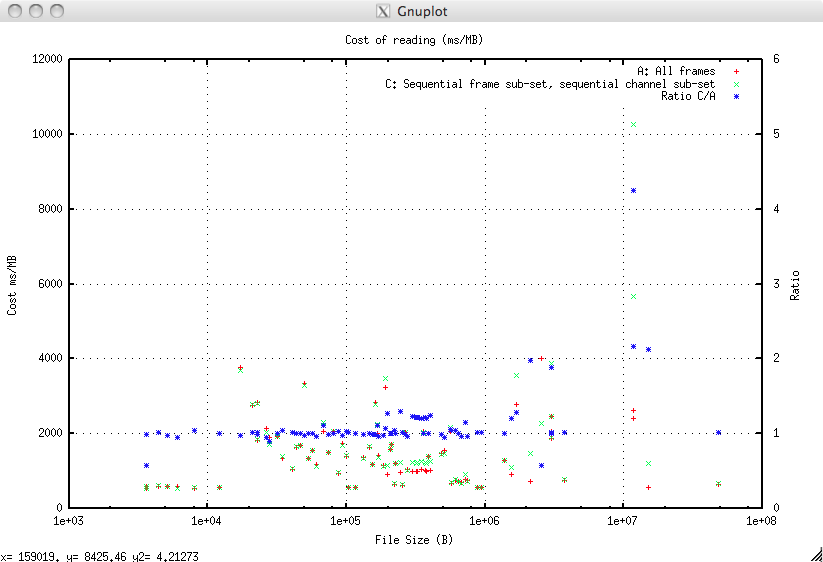
Task: Click the 12000 y-axis tick label
Action: coord(47,59)
